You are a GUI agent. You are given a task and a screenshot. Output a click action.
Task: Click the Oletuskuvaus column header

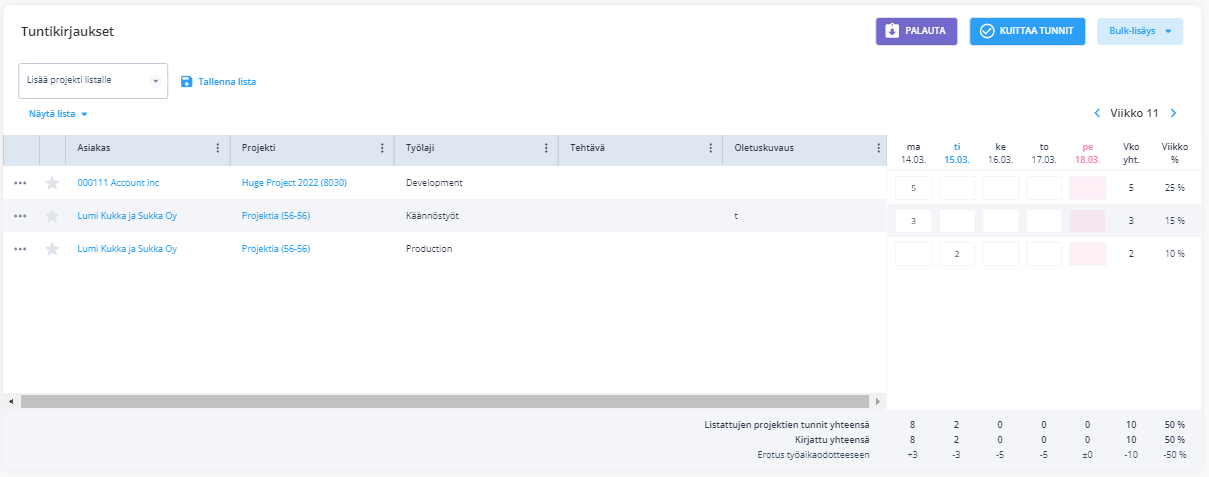[804, 148]
